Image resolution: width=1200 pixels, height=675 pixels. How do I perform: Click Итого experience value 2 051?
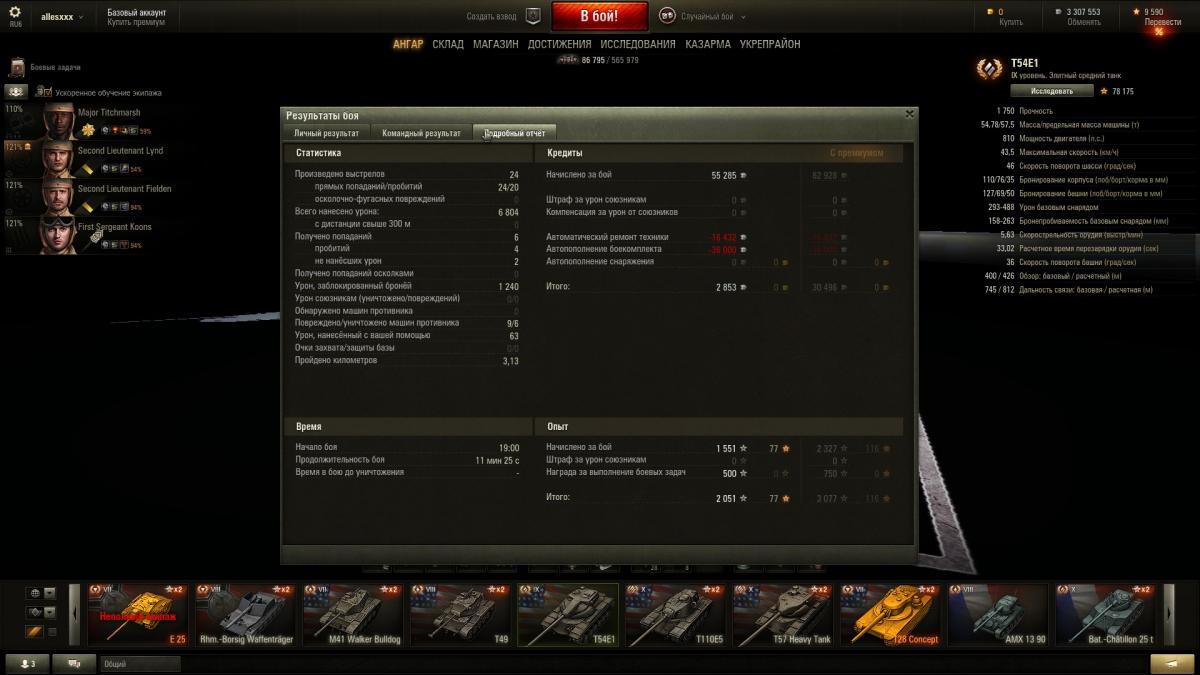726,497
